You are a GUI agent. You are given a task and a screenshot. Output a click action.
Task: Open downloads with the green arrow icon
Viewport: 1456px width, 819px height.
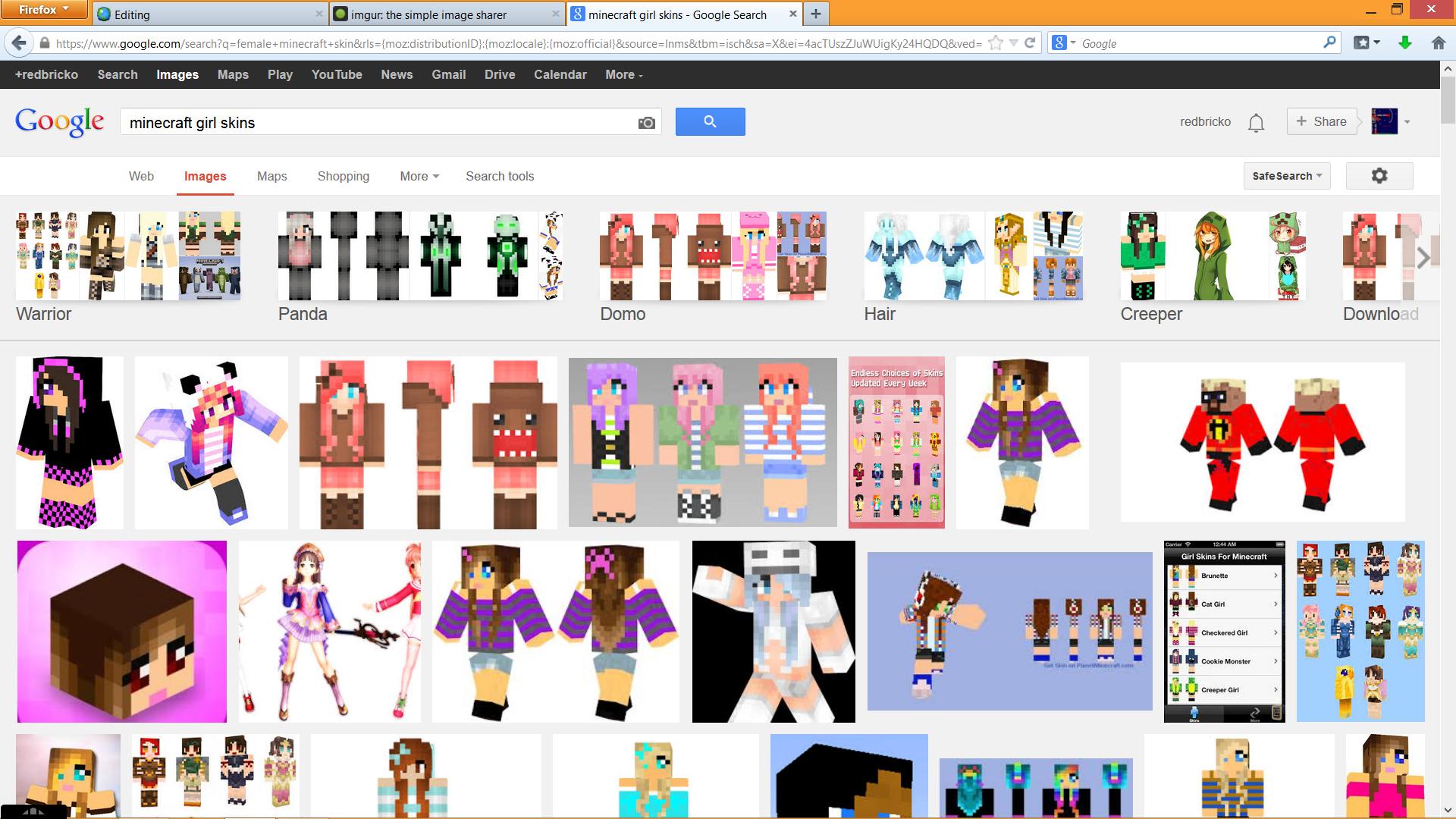click(x=1405, y=43)
